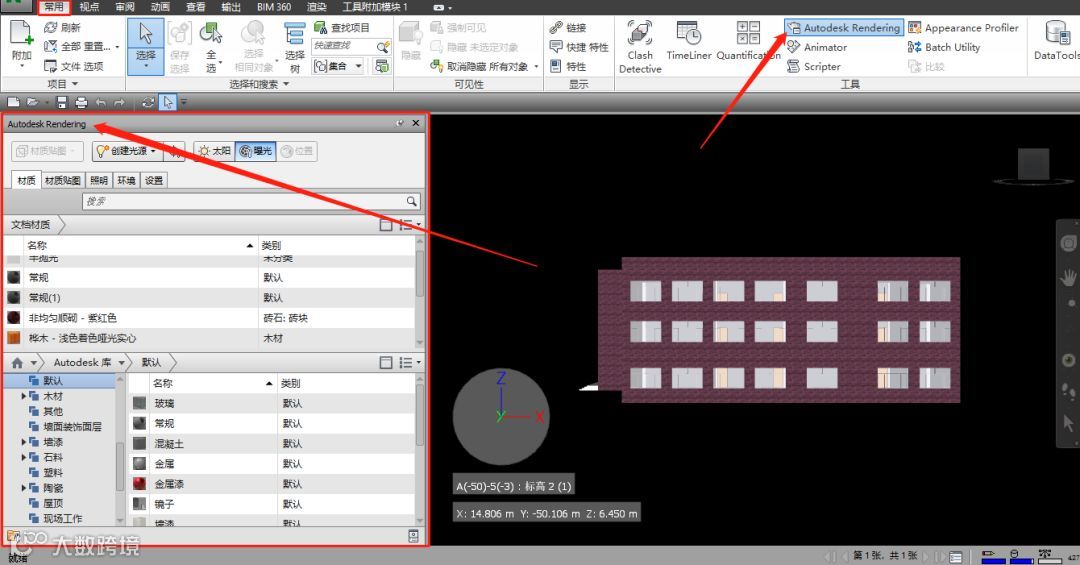
Task: Activate the 选择 select tool
Action: 145,45
